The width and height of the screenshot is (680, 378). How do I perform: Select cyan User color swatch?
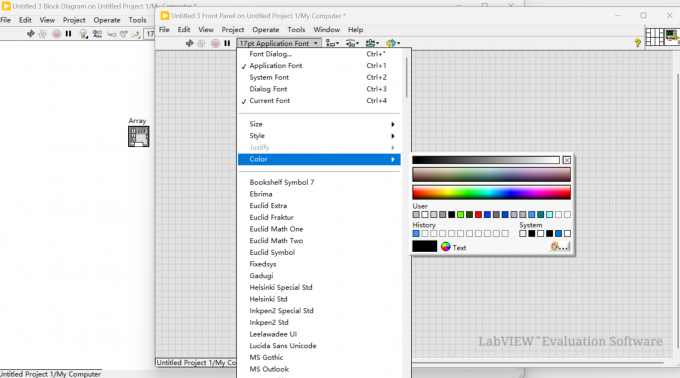pos(549,215)
